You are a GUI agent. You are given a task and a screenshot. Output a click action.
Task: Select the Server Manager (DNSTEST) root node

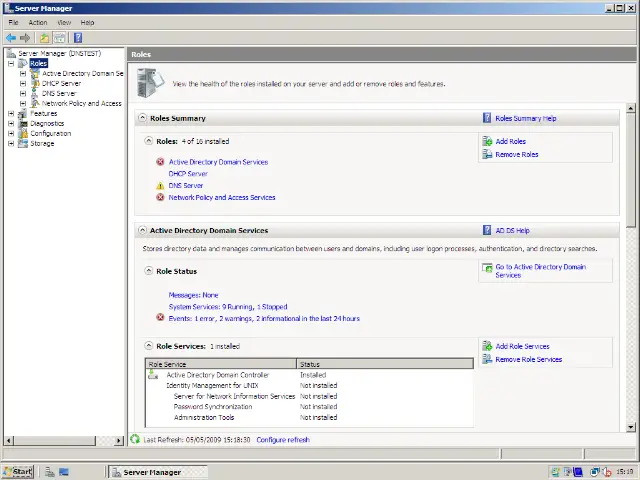60,53
